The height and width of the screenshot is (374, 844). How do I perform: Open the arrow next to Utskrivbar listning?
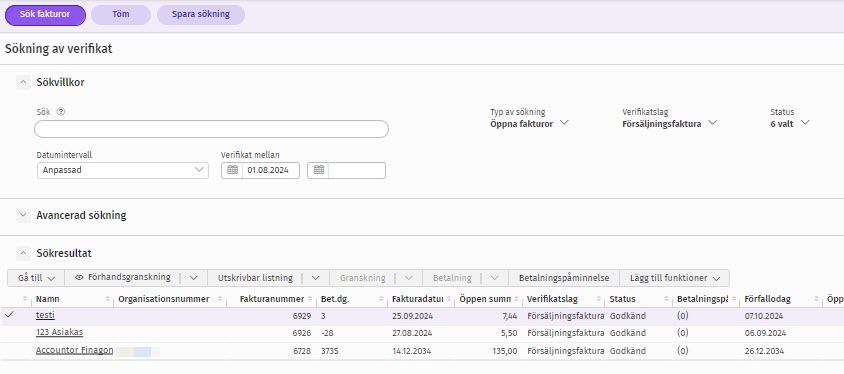(315, 278)
